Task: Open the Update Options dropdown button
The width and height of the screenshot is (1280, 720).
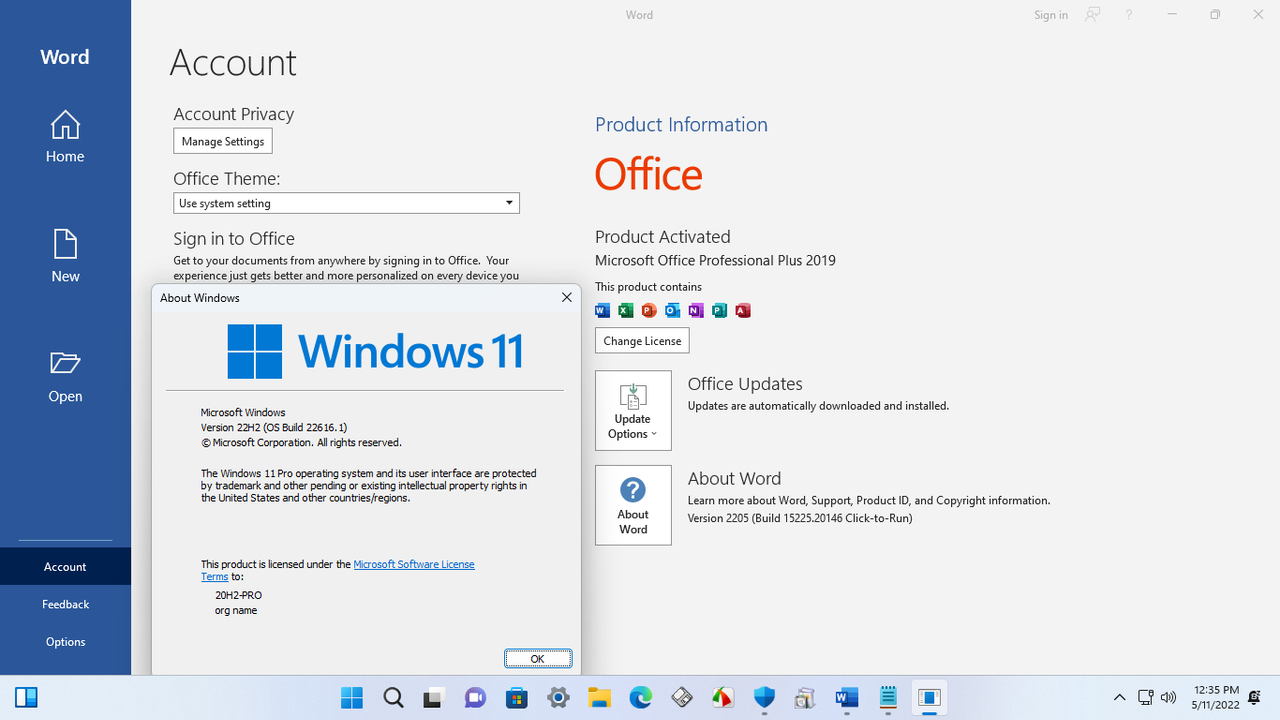Action: 633,411
